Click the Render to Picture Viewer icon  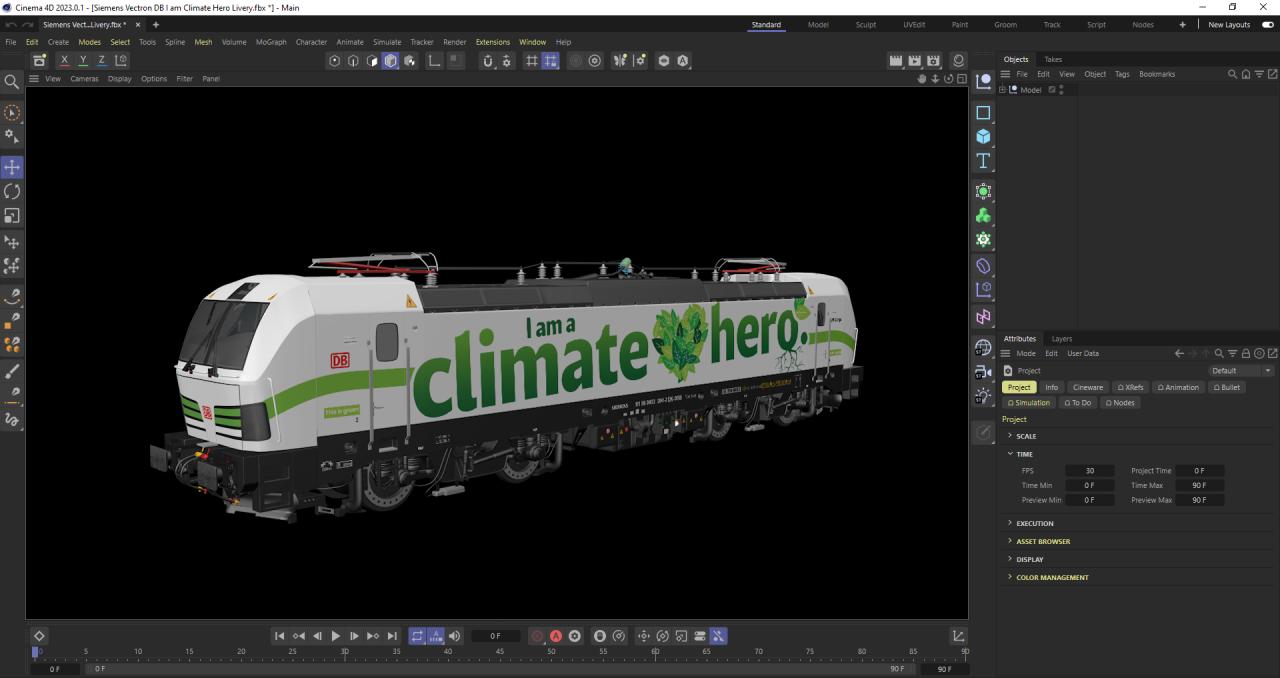(914, 61)
